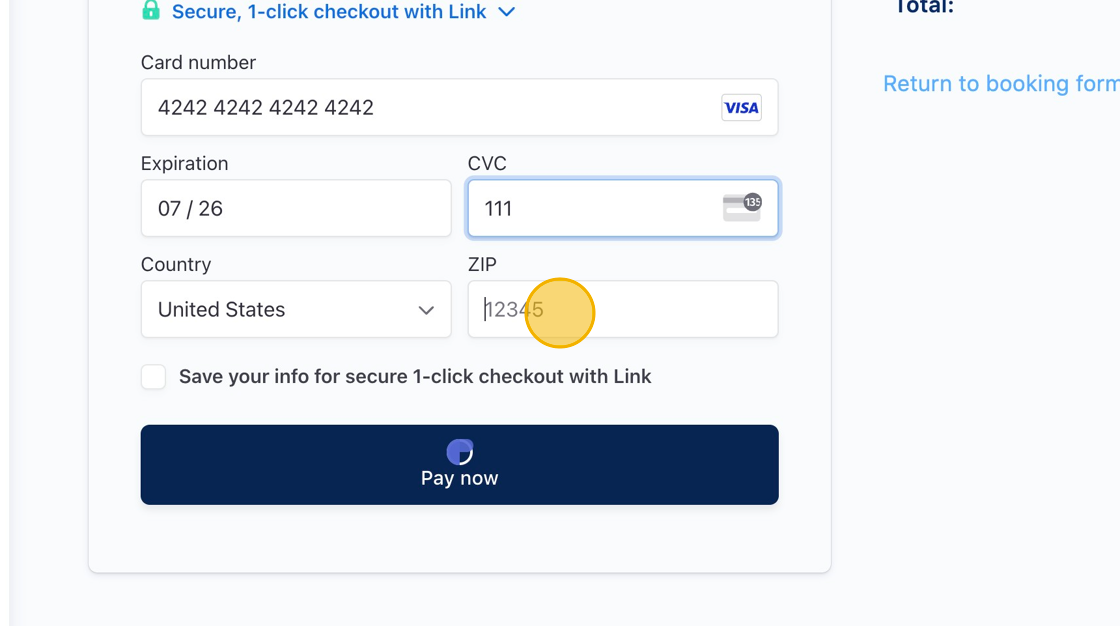Click the loading spinner above Pay now
The image size is (1120, 626).
(459, 452)
